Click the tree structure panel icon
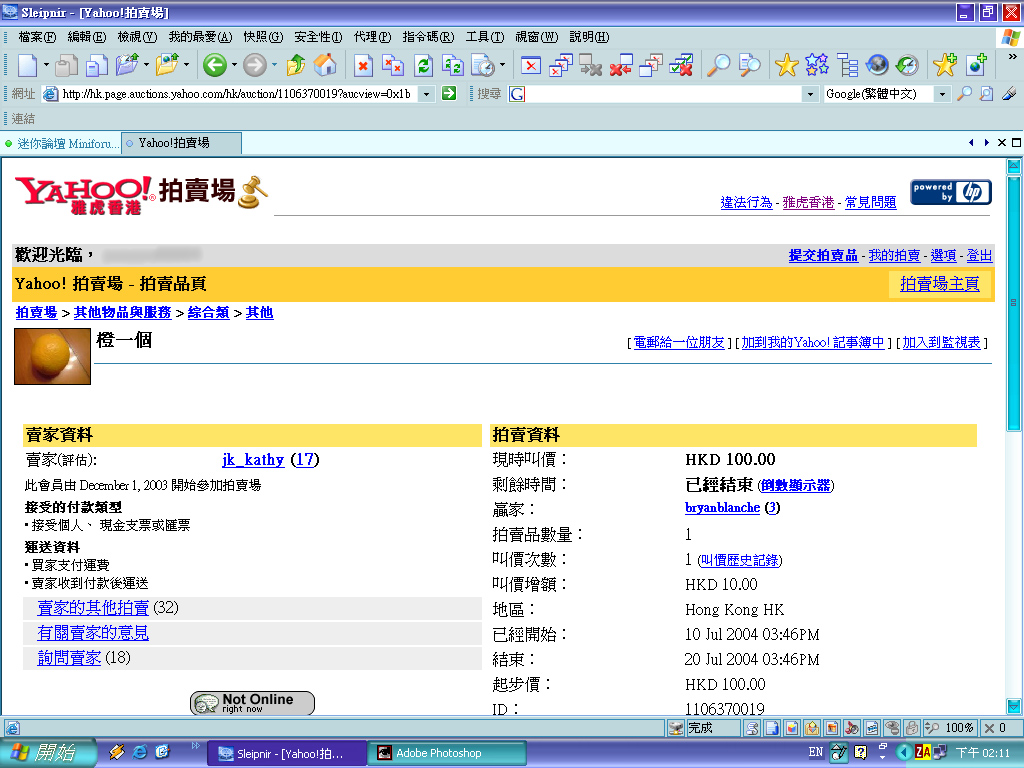Viewport: 1024px width, 768px height. point(847,65)
